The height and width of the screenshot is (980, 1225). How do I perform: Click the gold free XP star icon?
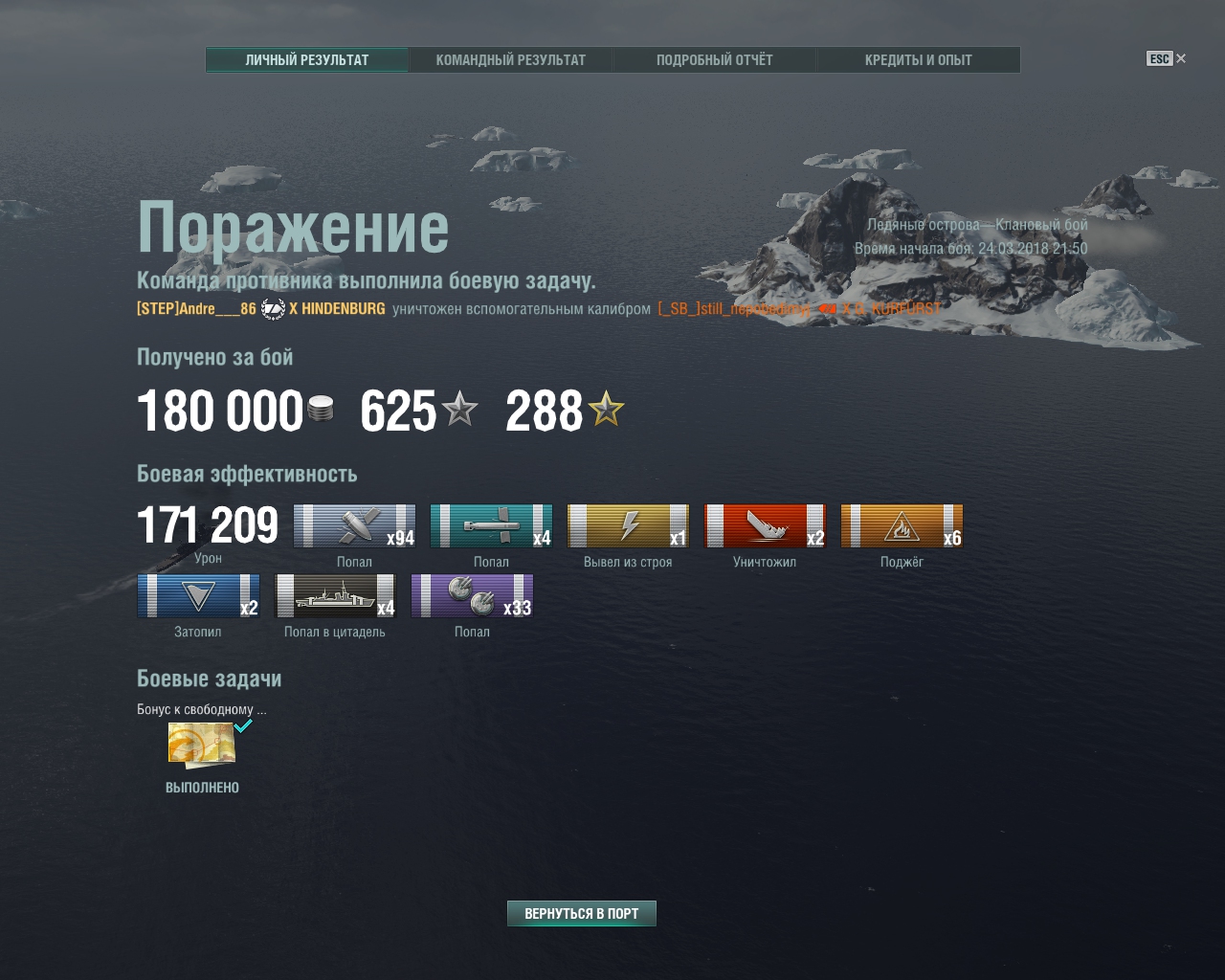click(606, 410)
